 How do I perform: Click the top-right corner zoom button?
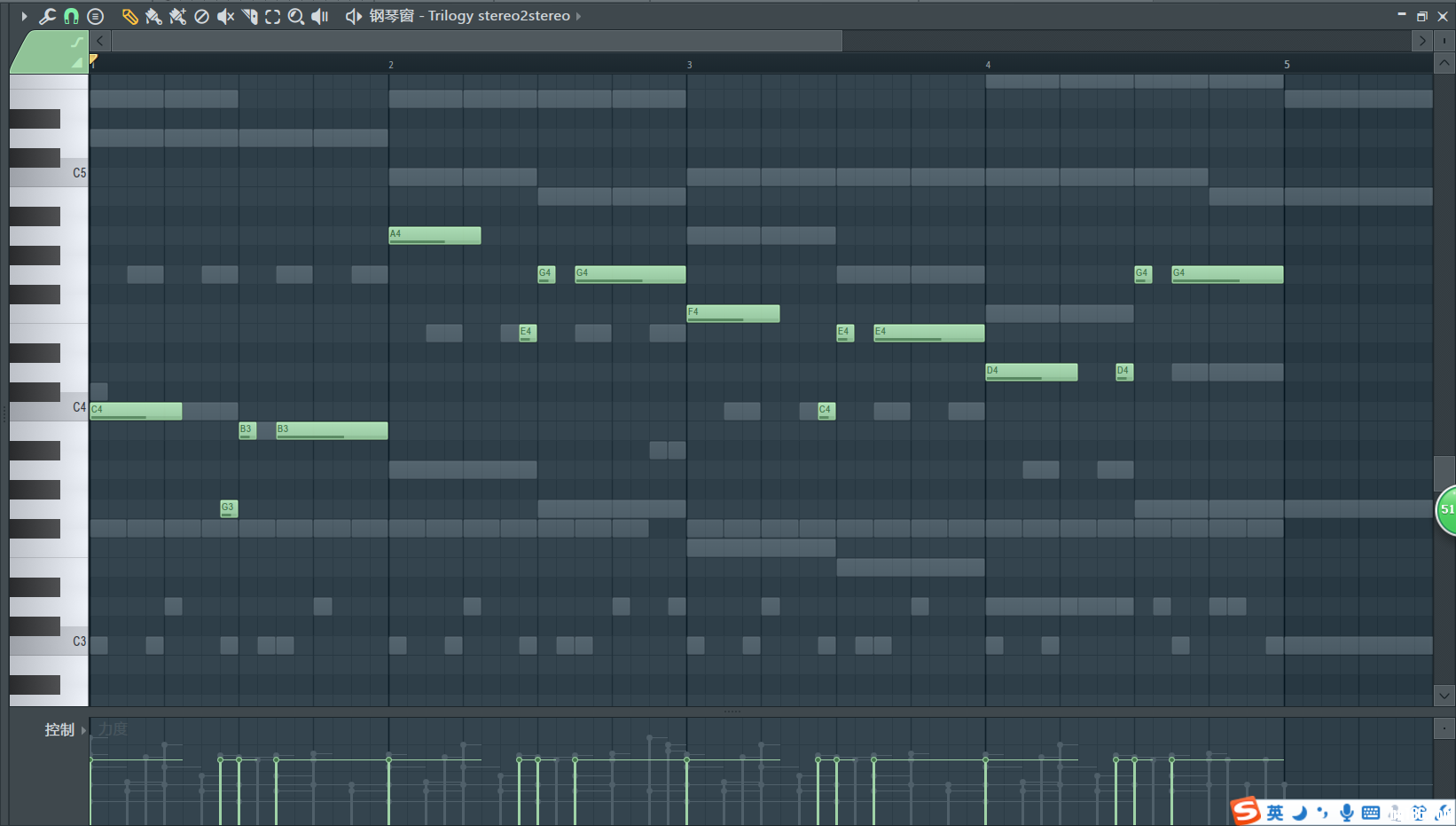(x=1444, y=41)
